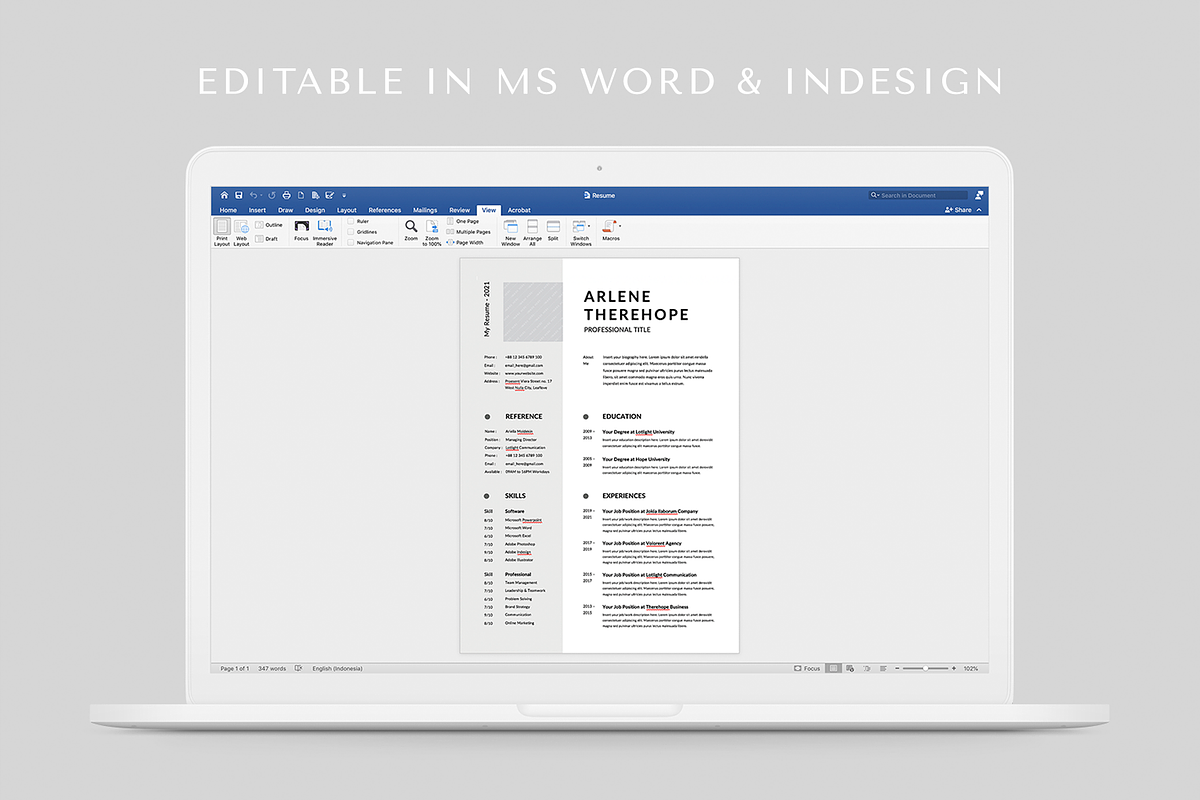The width and height of the screenshot is (1200, 800).
Task: Print the document with printer icon
Action: click(x=286, y=195)
